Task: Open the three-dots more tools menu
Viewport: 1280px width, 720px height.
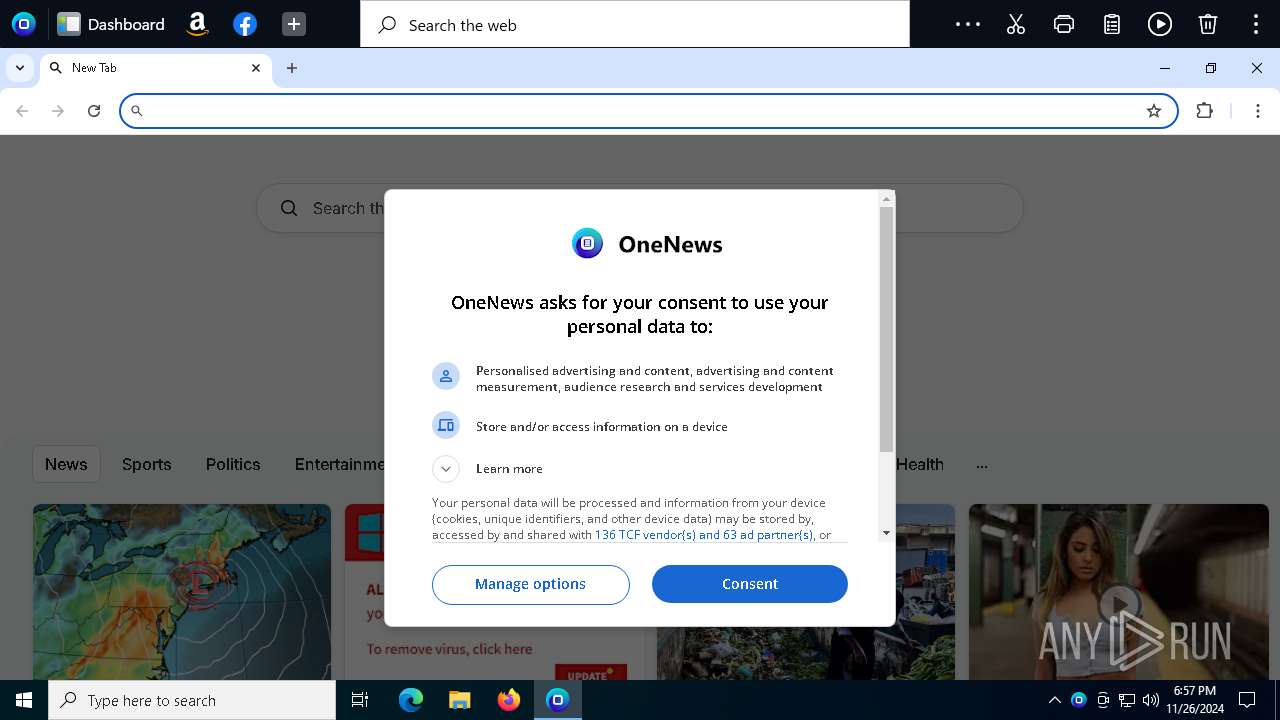Action: pyautogui.click(x=968, y=24)
